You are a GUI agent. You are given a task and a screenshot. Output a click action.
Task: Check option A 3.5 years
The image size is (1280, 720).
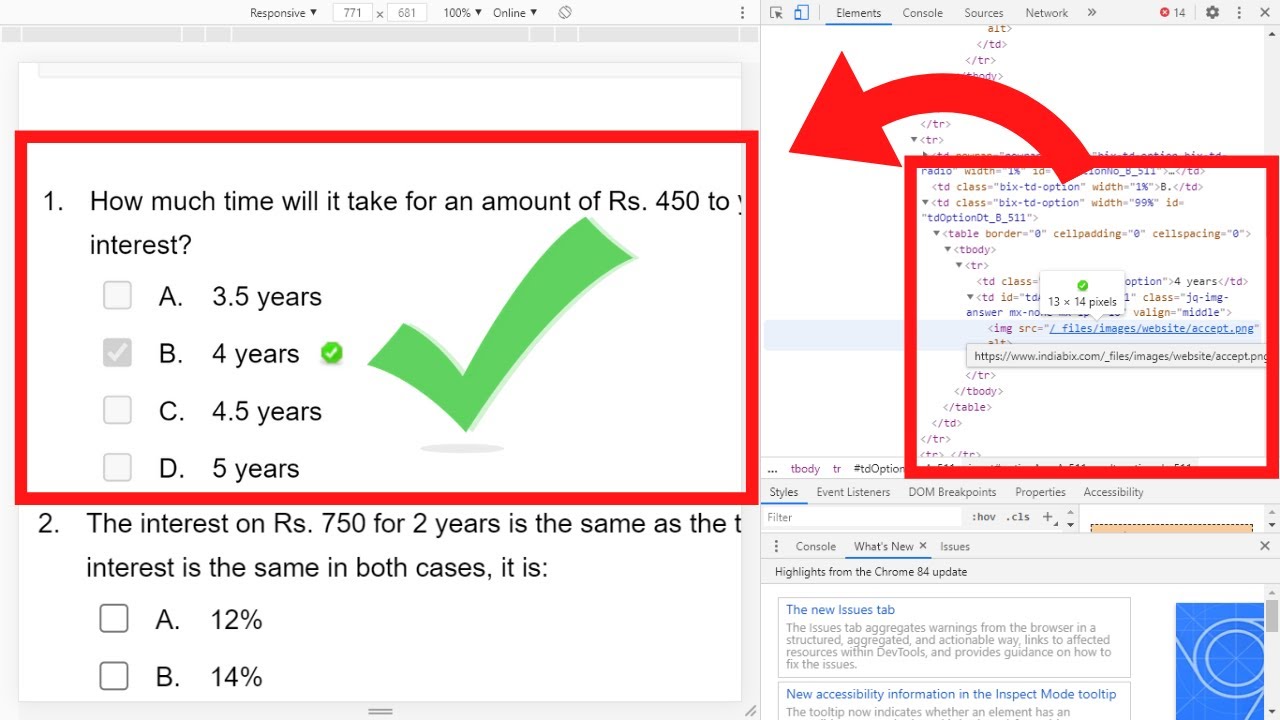coord(117,295)
